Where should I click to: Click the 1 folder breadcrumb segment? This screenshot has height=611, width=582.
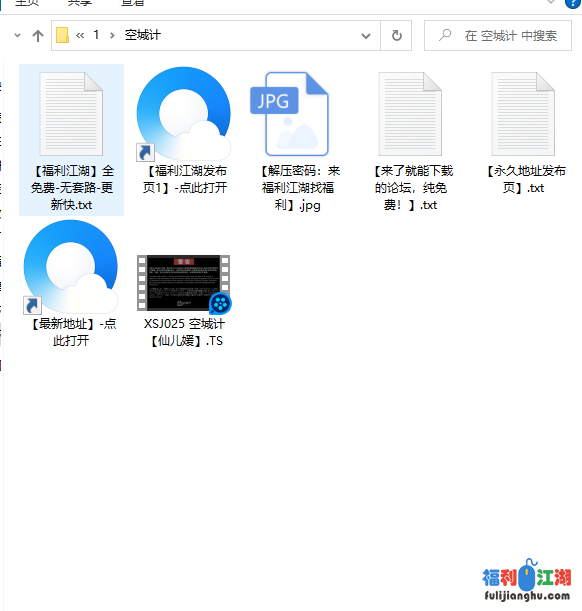96,35
